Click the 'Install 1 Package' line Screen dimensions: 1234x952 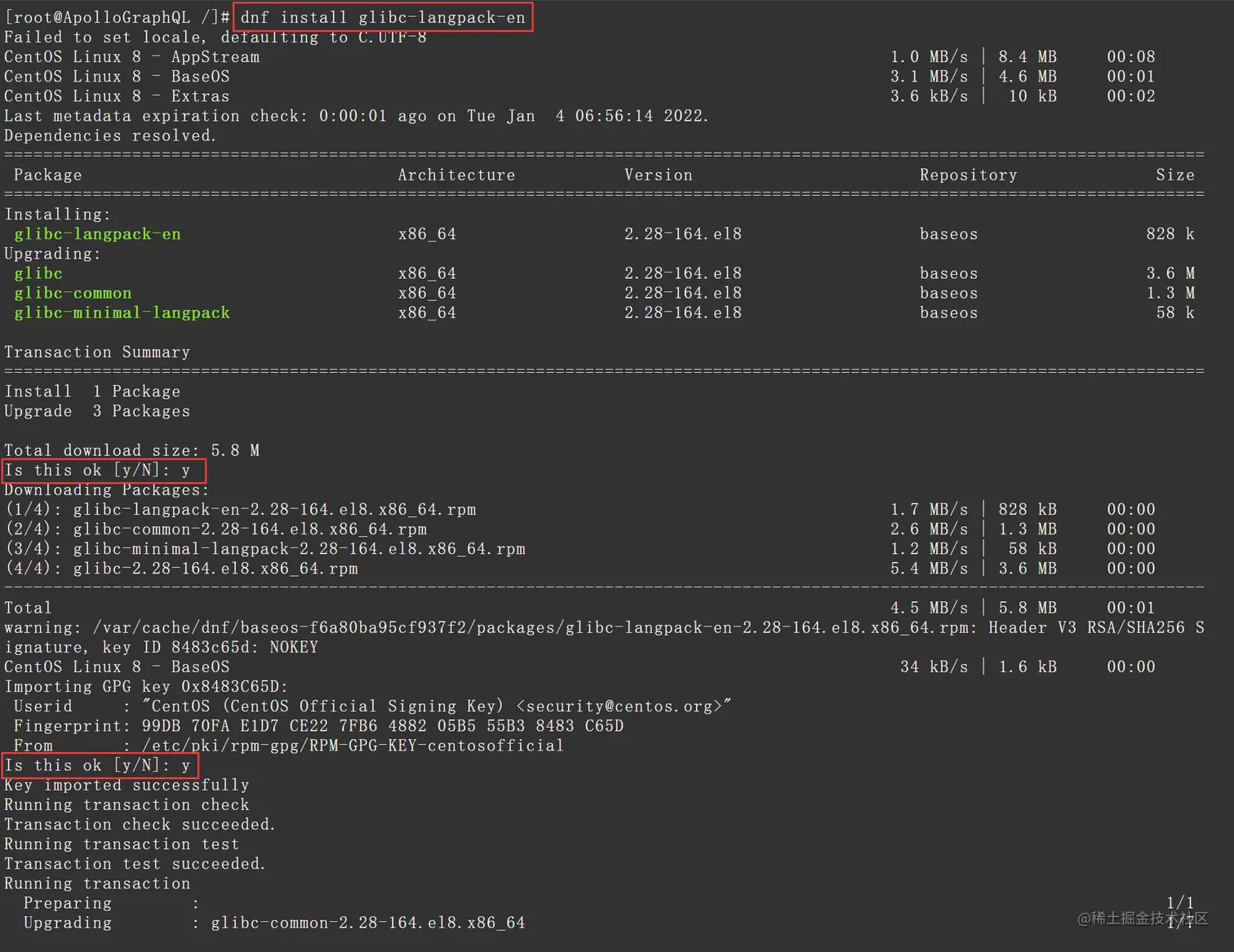click(92, 392)
